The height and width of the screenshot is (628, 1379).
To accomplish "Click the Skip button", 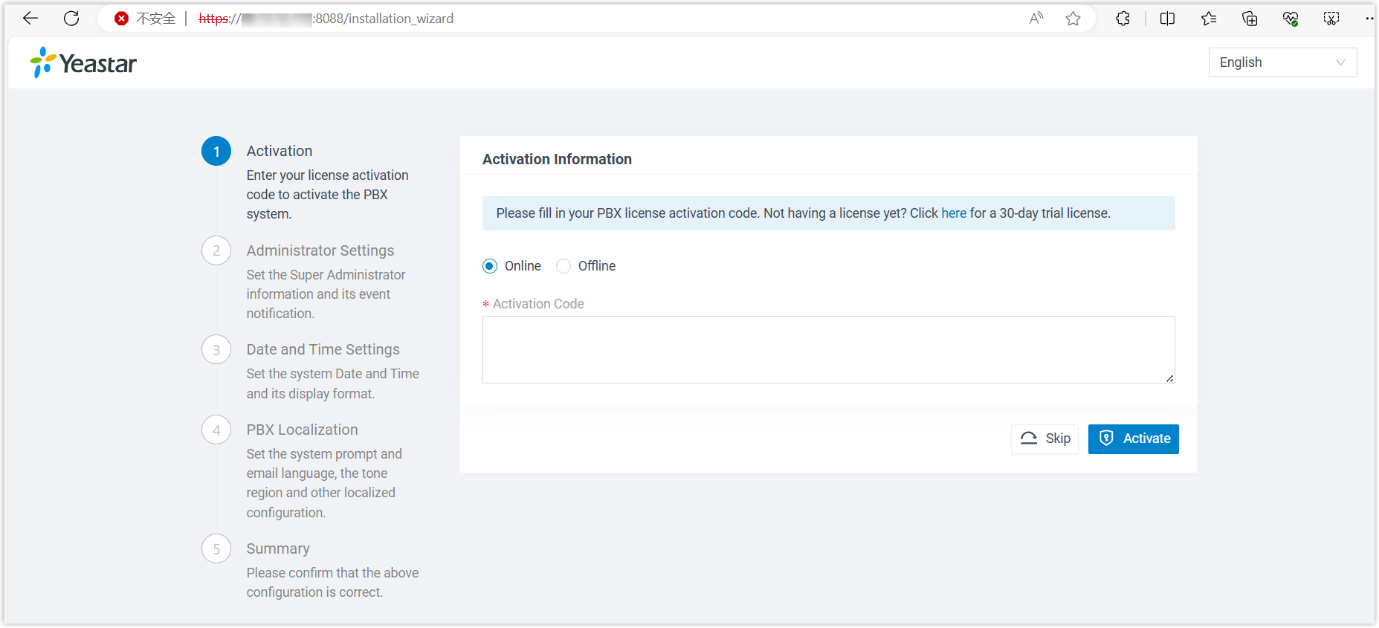I will [1045, 439].
